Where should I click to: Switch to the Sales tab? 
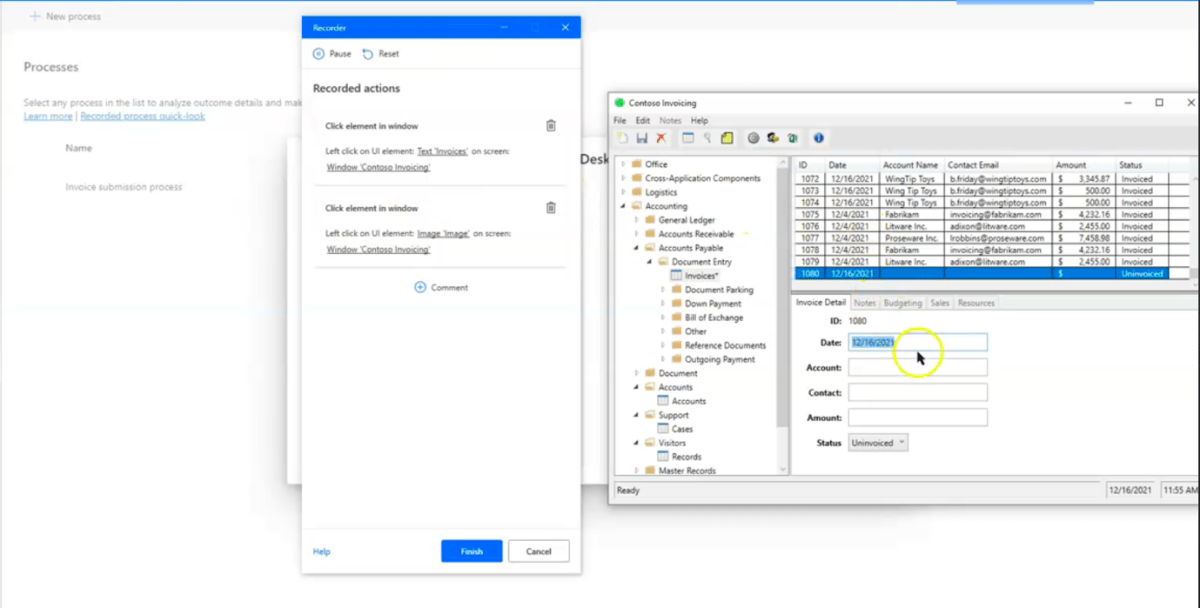point(940,303)
